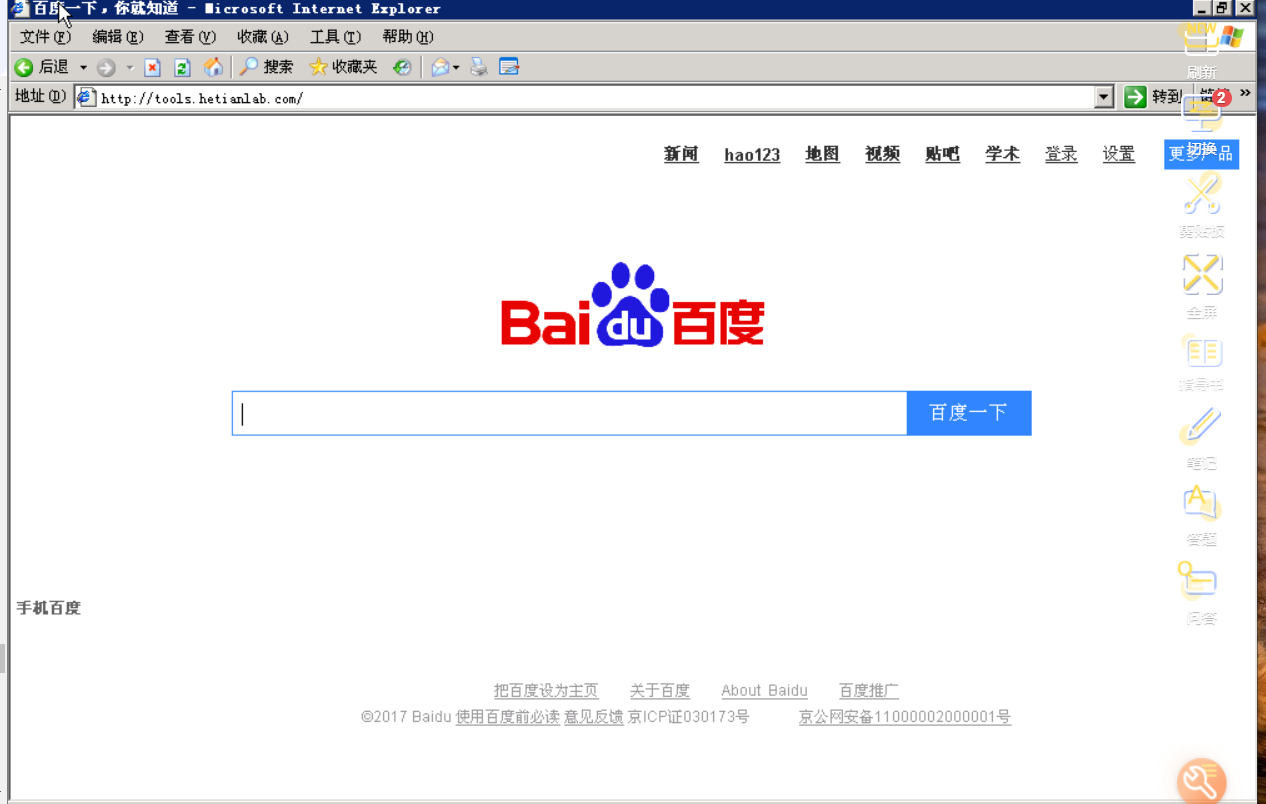
Task: Click the green Back (后退) arrow
Action: (x=24, y=67)
